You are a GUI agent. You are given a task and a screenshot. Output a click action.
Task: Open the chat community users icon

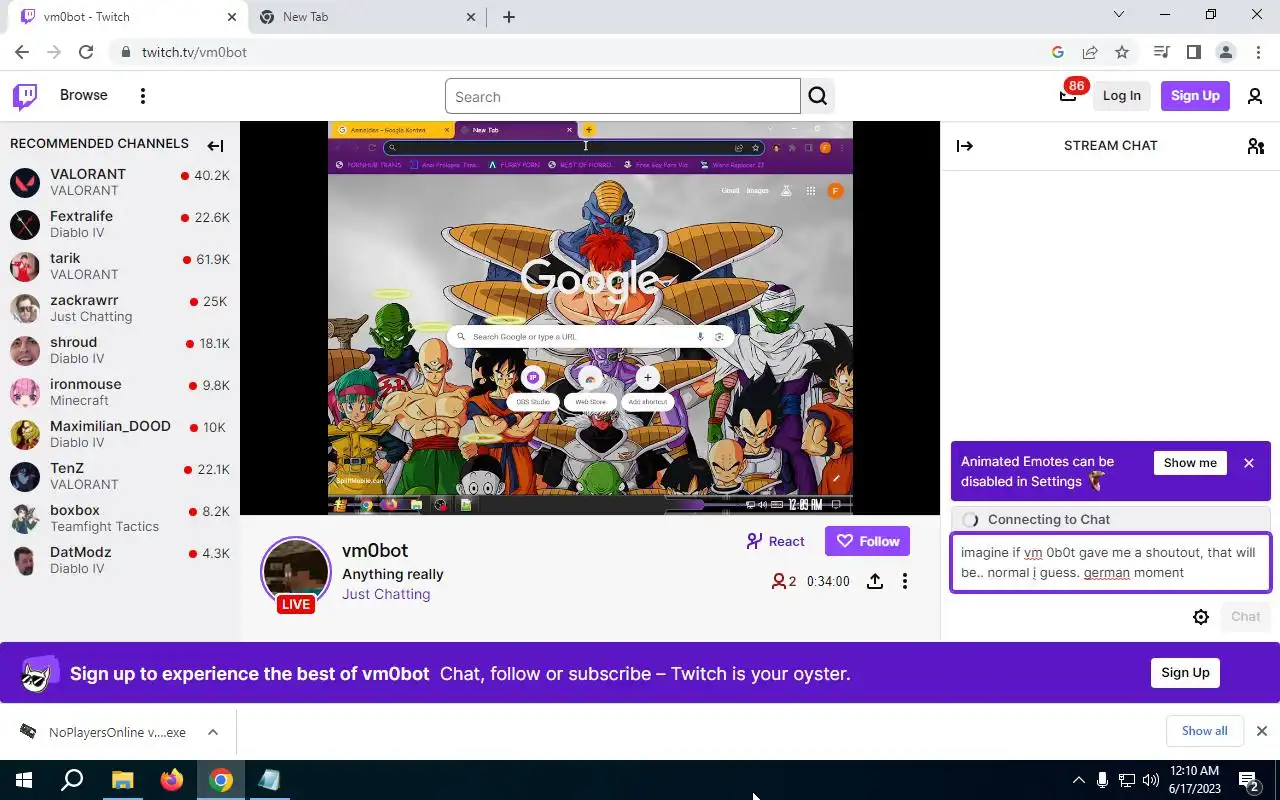1256,146
